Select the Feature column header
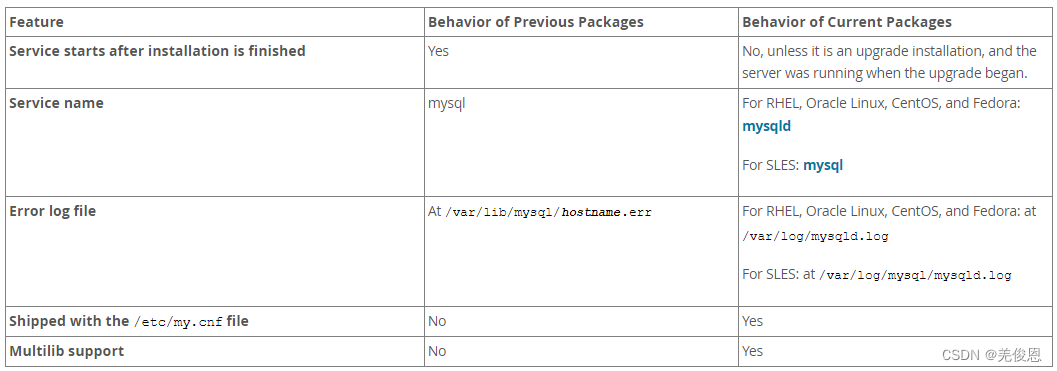Screen dimensions: 1057x371 coord(36,22)
